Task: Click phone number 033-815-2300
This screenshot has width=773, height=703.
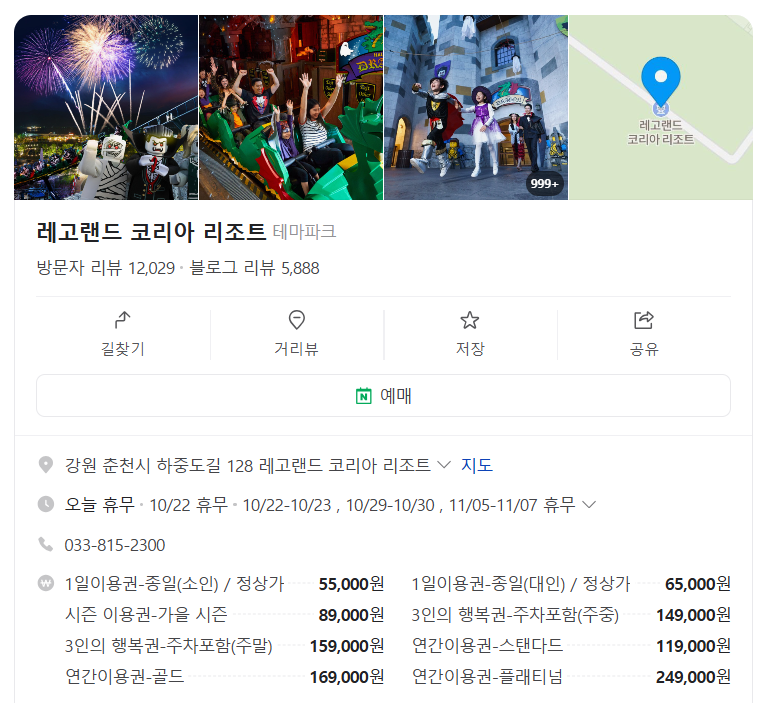Action: 115,545
